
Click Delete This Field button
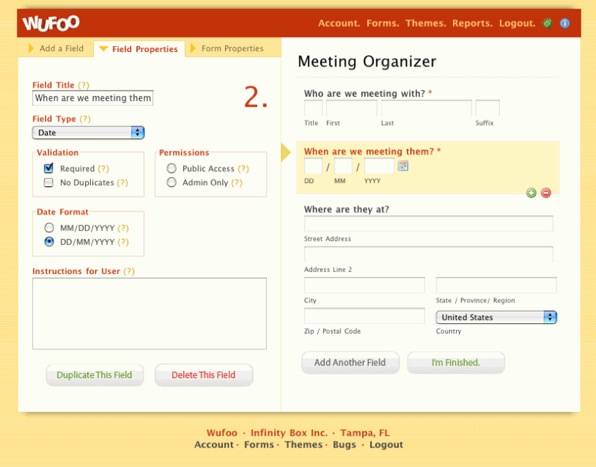[x=204, y=375]
